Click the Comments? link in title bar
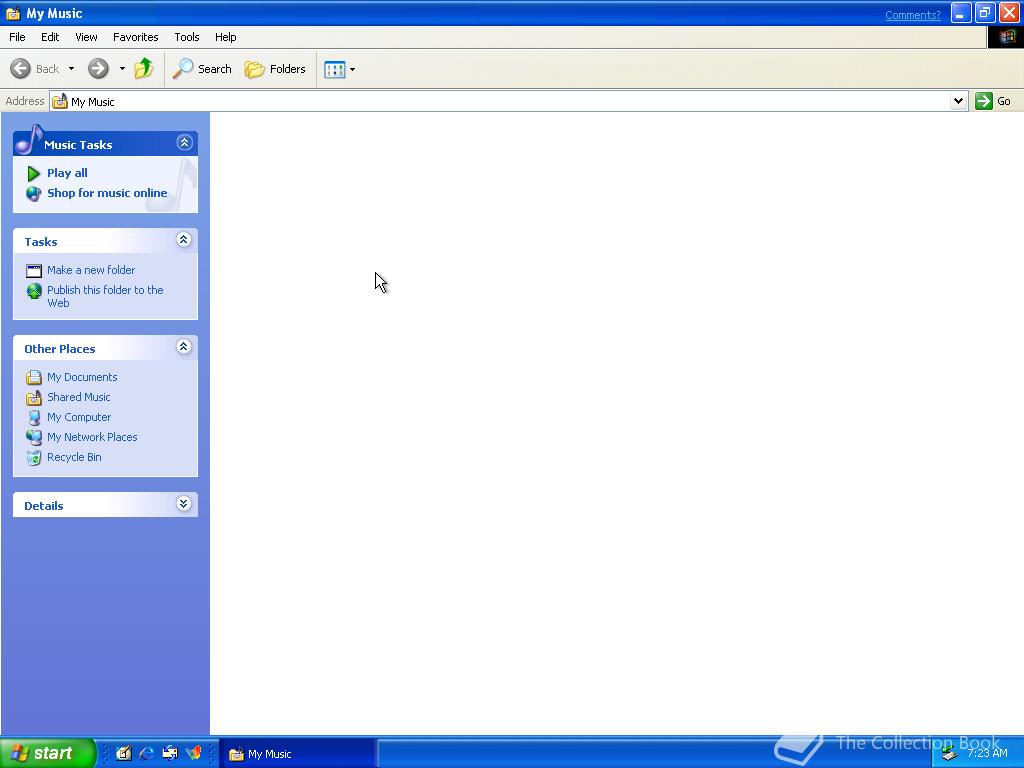 point(912,15)
